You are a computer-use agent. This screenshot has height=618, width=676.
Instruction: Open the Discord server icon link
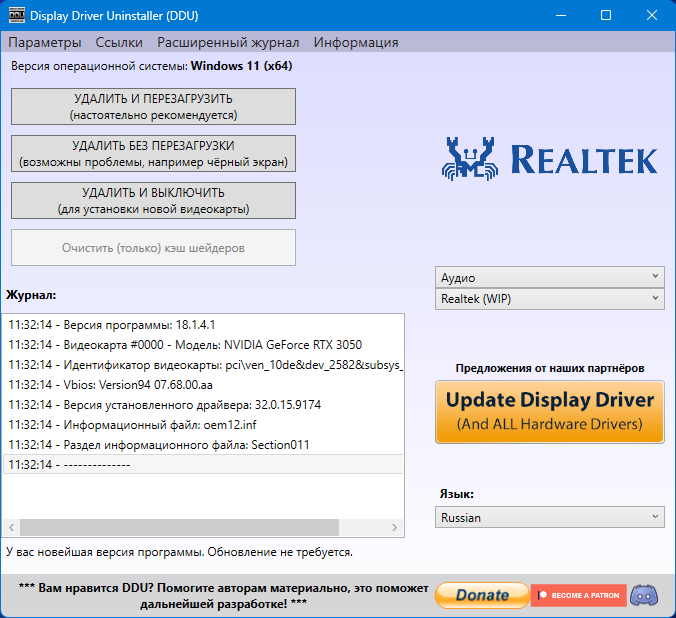tap(645, 595)
